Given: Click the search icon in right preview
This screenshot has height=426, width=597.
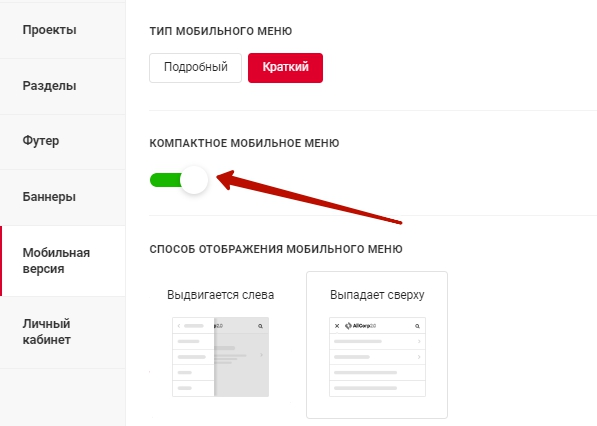Looking at the screenshot, I should tap(417, 326).
